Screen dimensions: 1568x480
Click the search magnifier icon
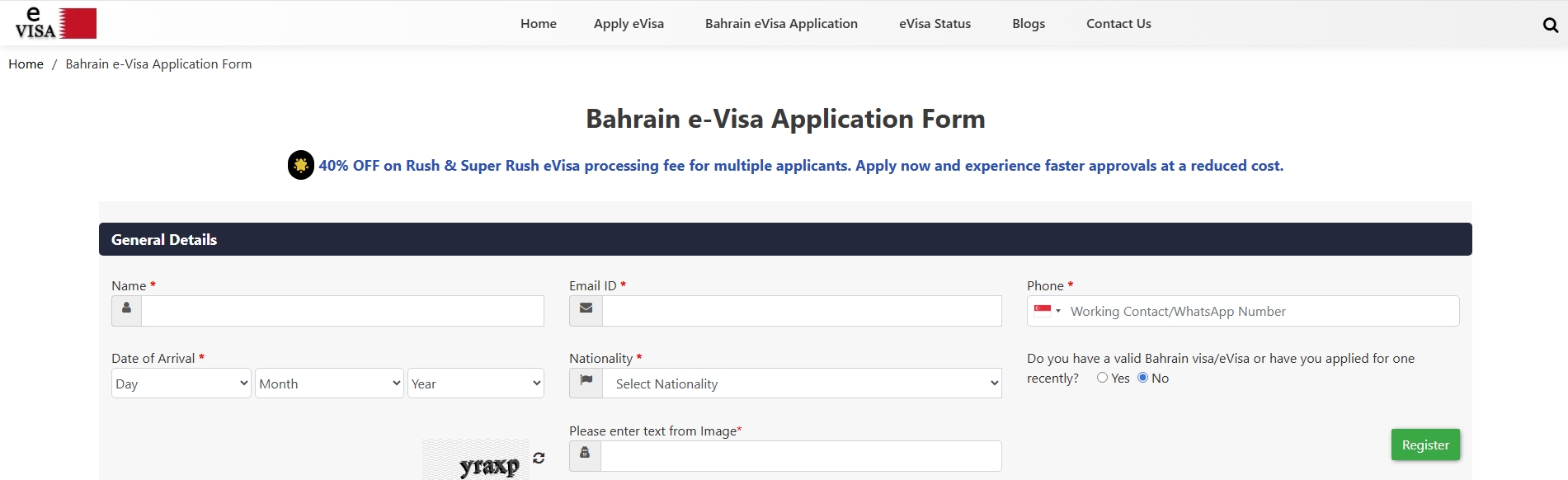point(1550,25)
